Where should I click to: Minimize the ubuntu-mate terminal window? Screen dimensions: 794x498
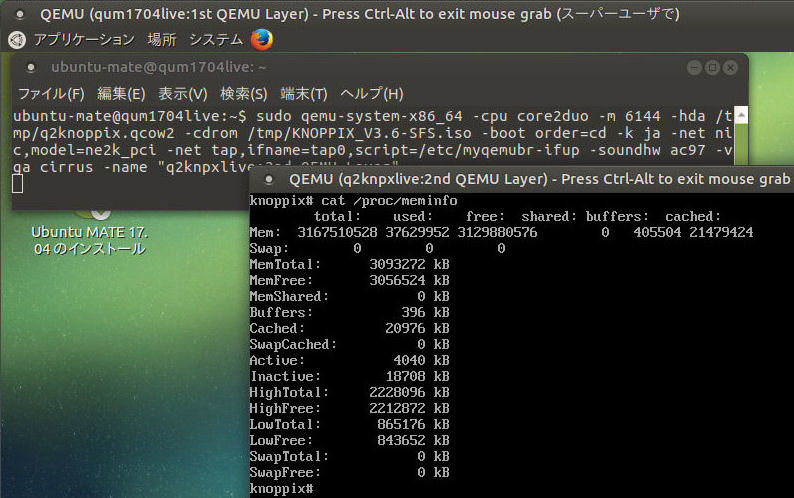(694, 67)
